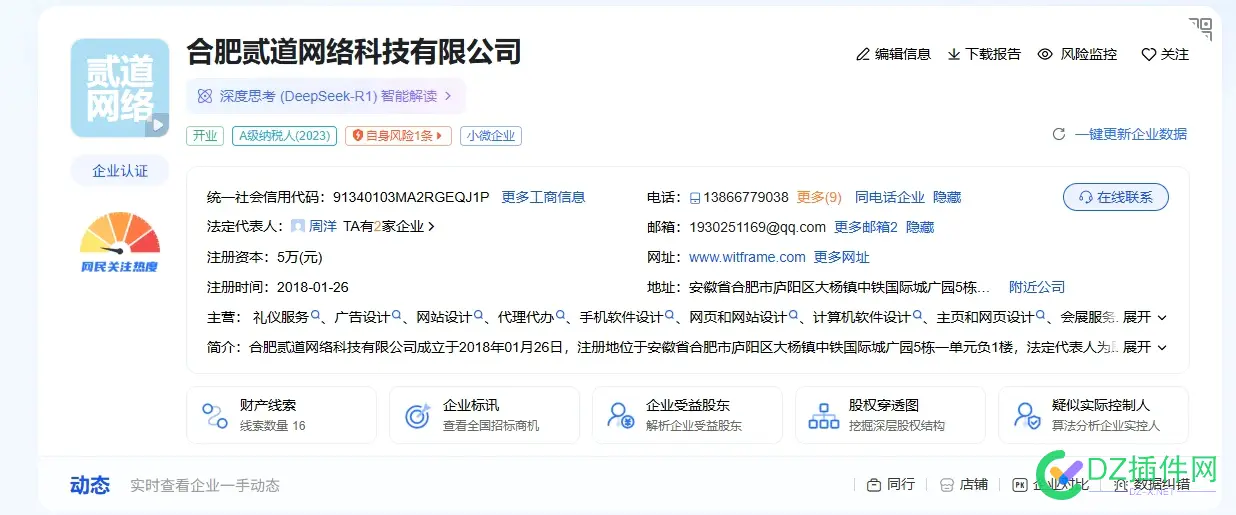Click the 企业标讯 target icon

pos(418,416)
